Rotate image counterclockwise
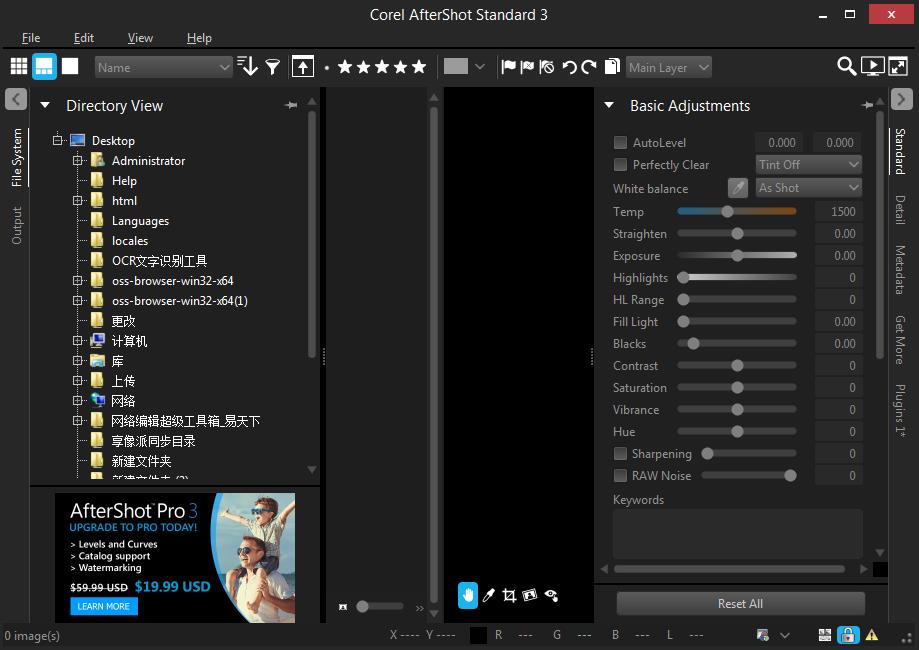 569,67
